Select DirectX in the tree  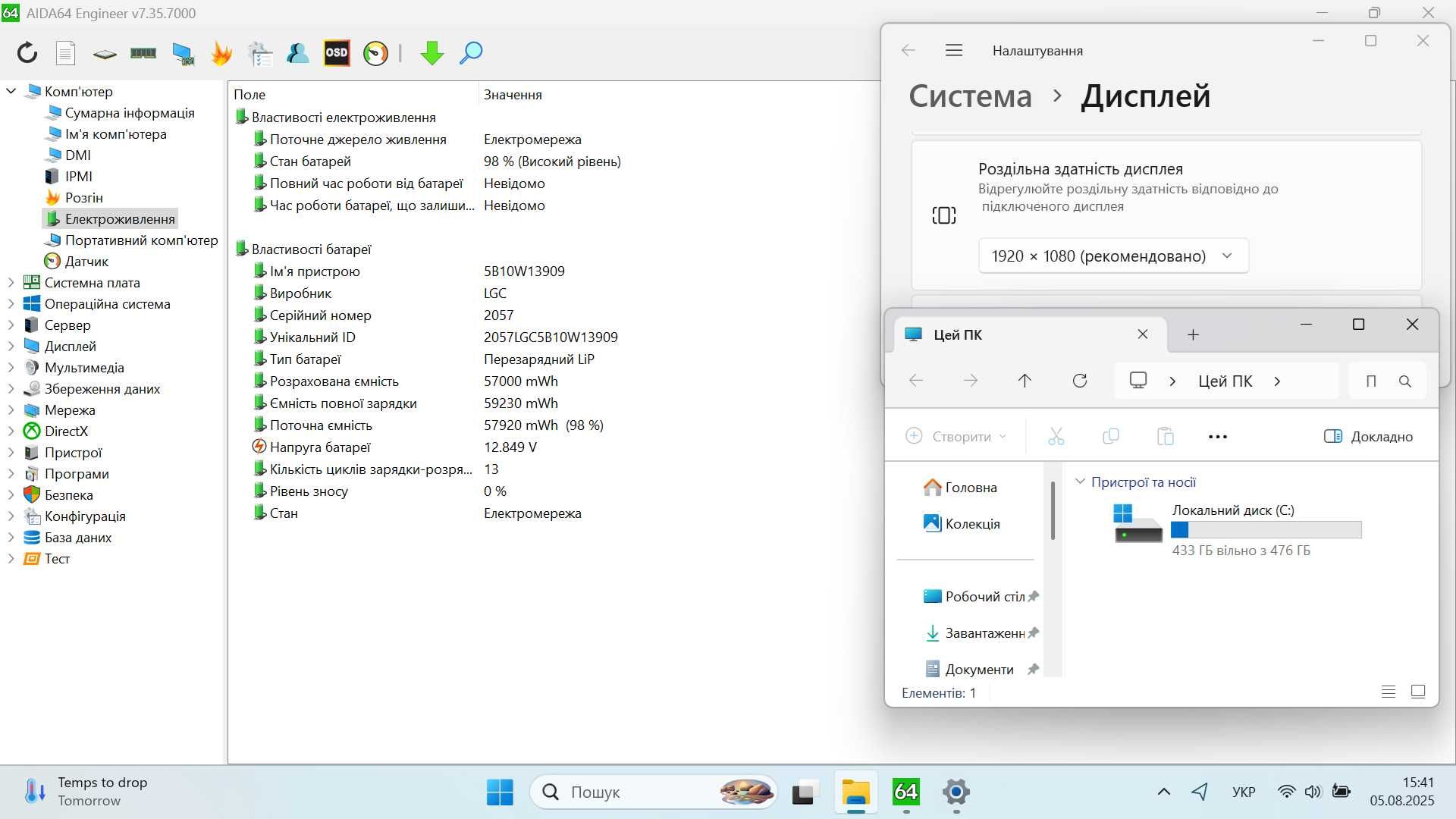[66, 431]
